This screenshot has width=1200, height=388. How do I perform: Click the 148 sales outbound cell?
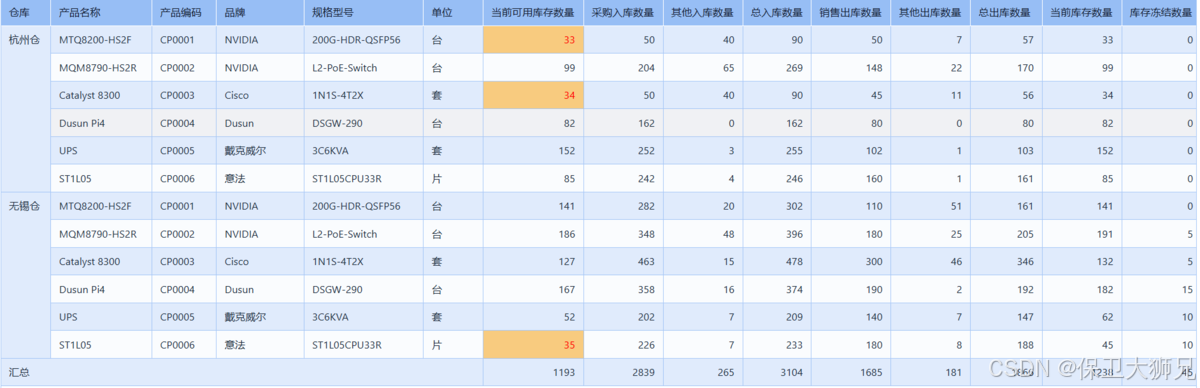tap(850, 68)
